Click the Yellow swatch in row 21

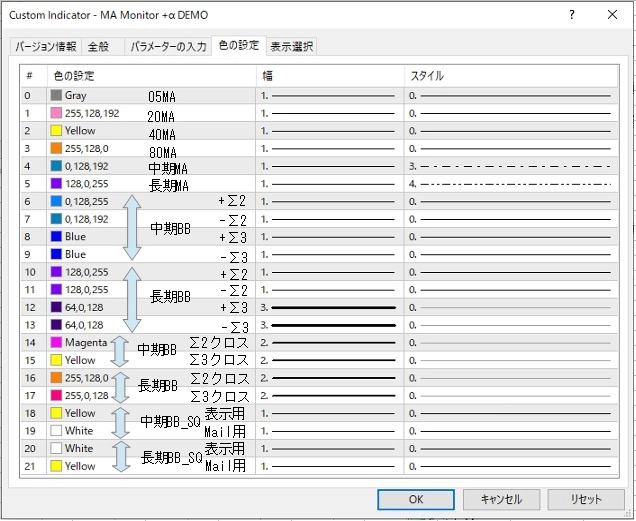pos(56,466)
